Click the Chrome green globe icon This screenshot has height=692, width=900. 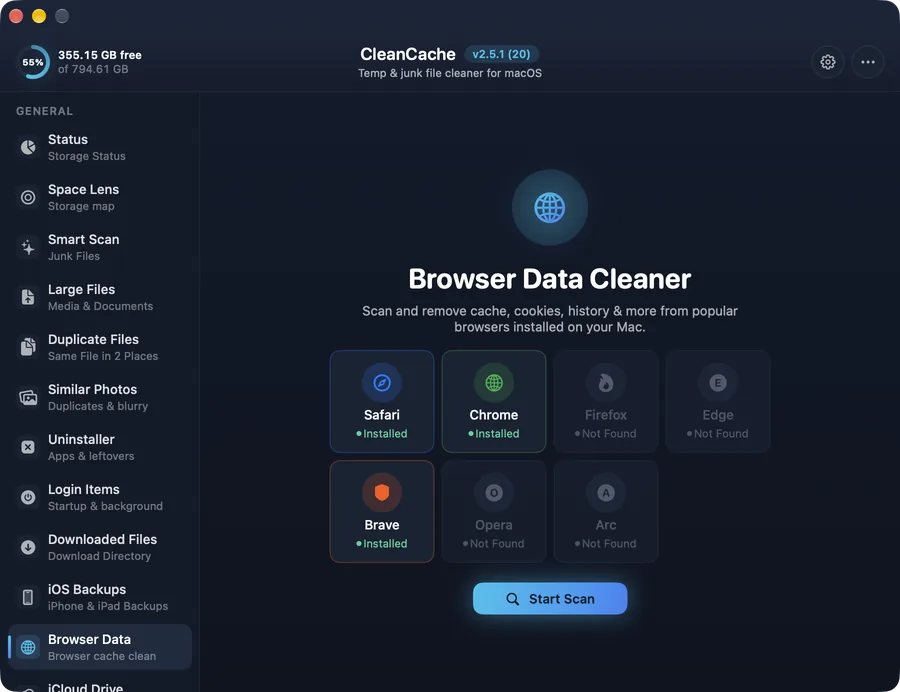click(494, 383)
